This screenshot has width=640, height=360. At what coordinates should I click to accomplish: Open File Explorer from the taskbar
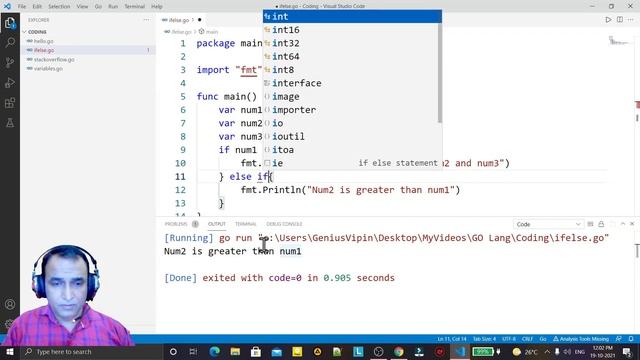[x=235, y=352]
